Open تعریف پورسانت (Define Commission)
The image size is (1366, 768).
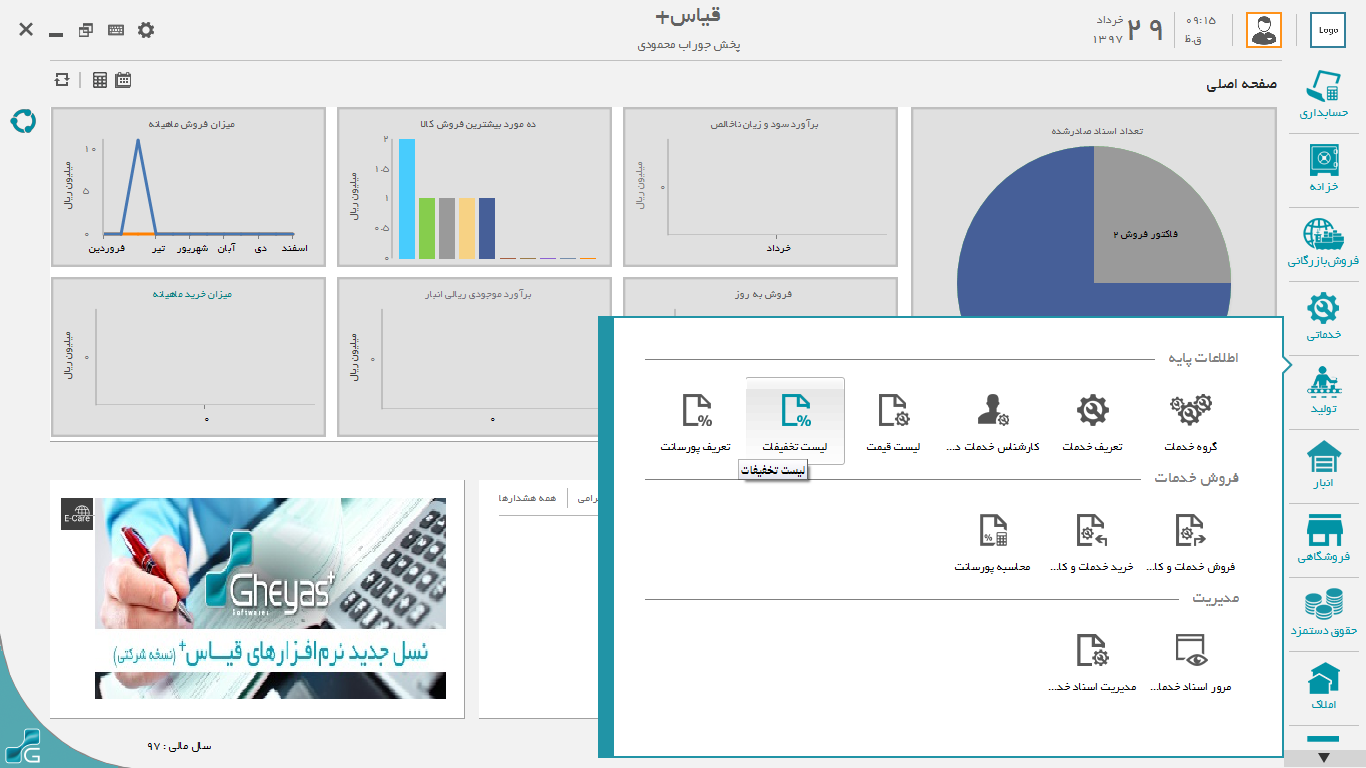(x=696, y=422)
